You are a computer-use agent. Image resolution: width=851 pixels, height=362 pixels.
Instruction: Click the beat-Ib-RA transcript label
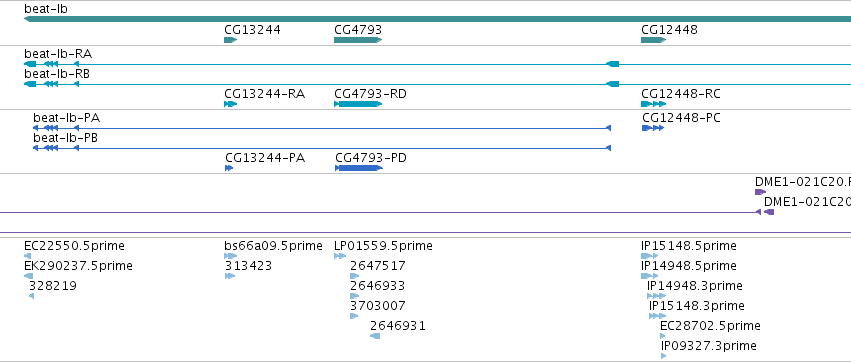point(58,54)
